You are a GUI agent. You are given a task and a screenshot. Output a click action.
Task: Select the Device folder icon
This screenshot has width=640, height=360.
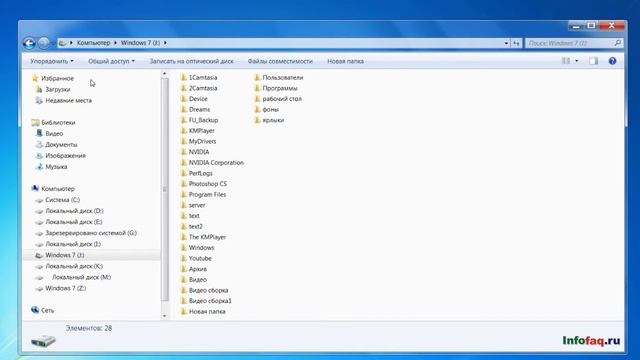(184, 98)
